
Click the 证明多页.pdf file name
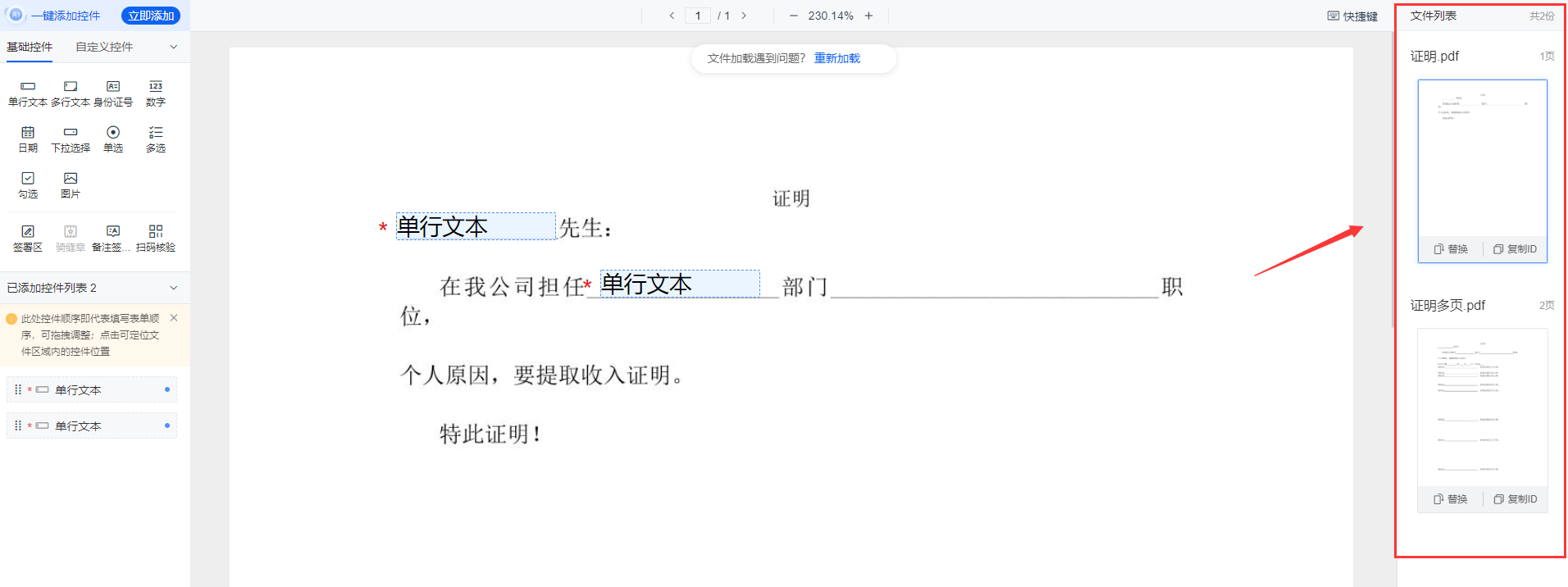click(1447, 306)
